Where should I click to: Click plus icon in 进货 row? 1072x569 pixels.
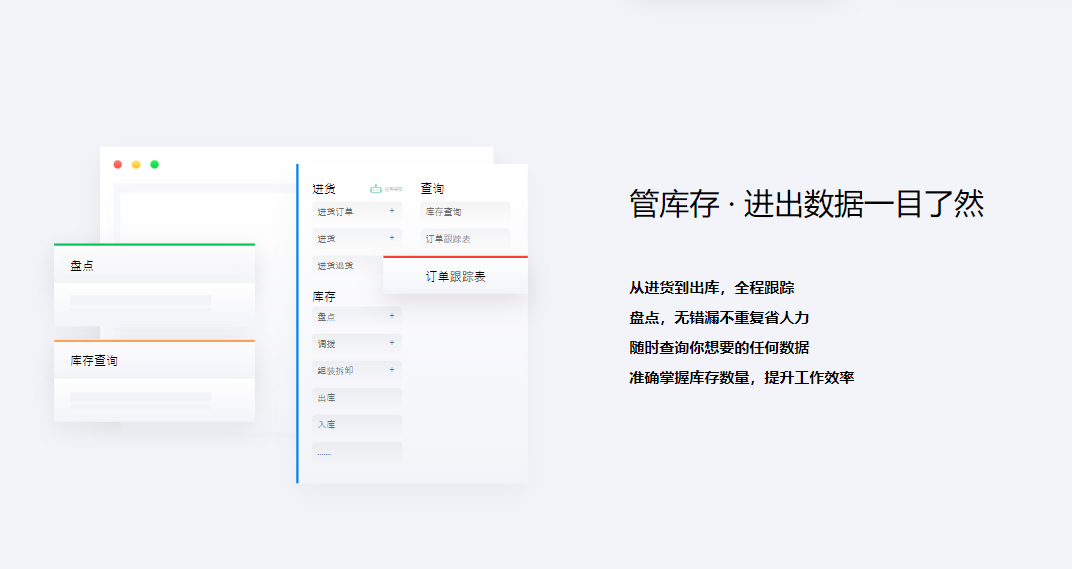pos(392,238)
